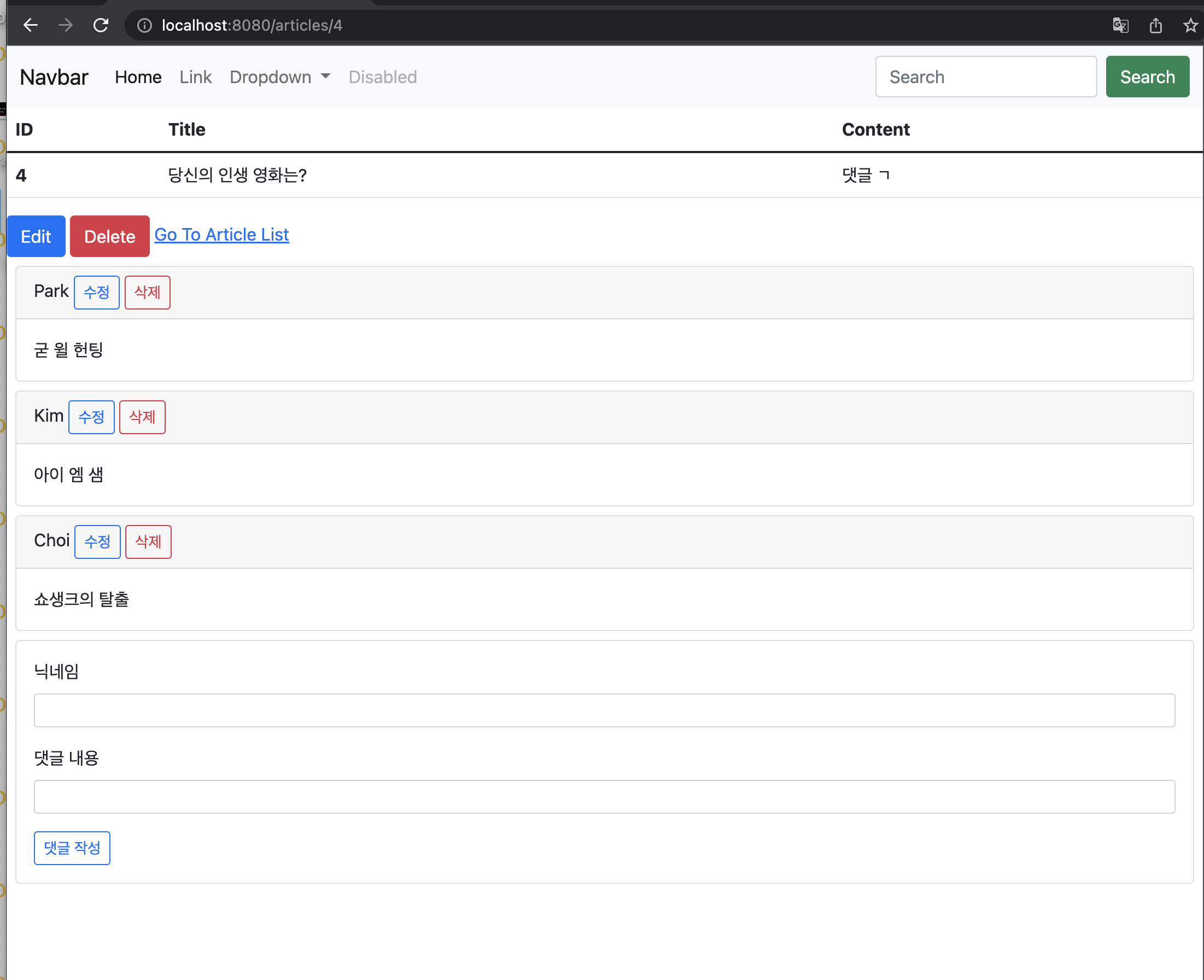Screen dimensions: 1204x980
Task: Click the forward navigation arrow
Action: [66, 25]
